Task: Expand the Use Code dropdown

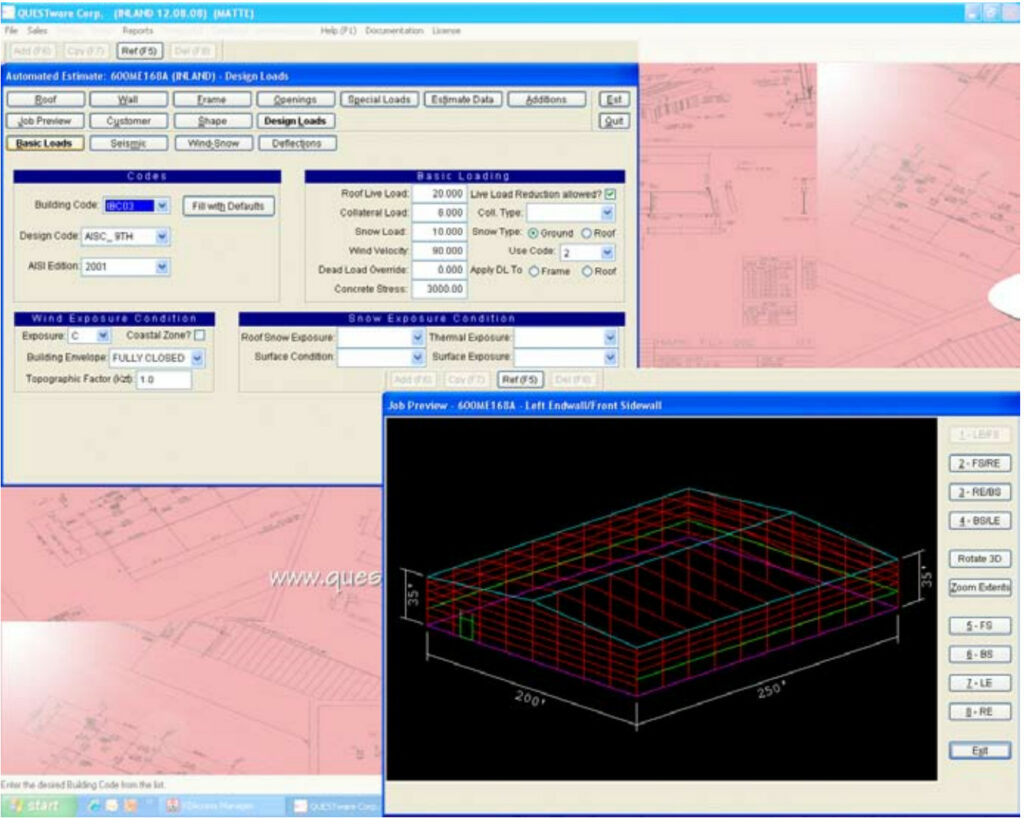Action: point(607,252)
